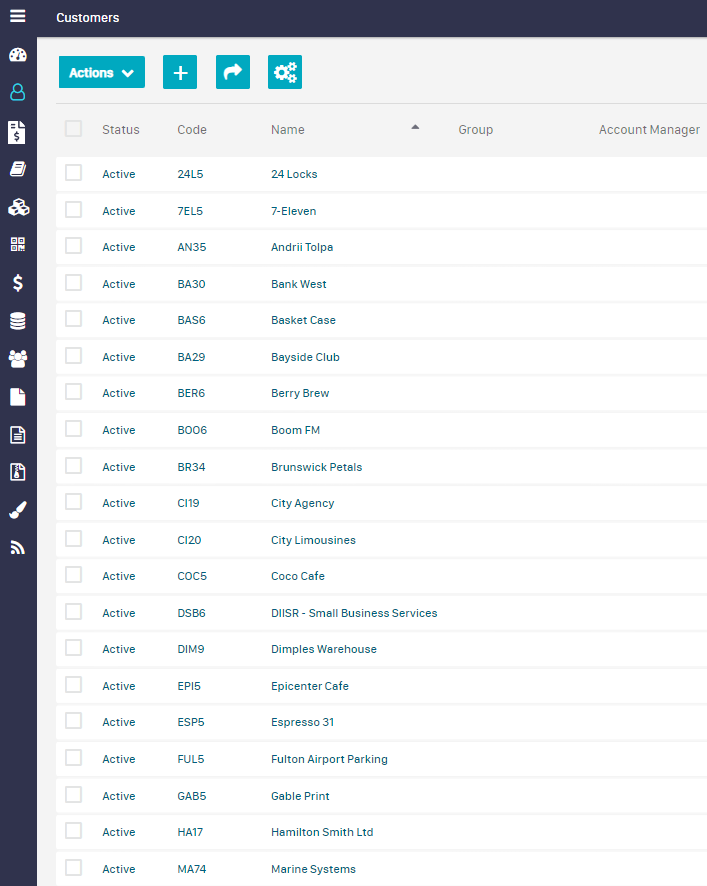The width and height of the screenshot is (707, 886).
Task: Open the Fulton Airport Parking customer
Action: (329, 759)
